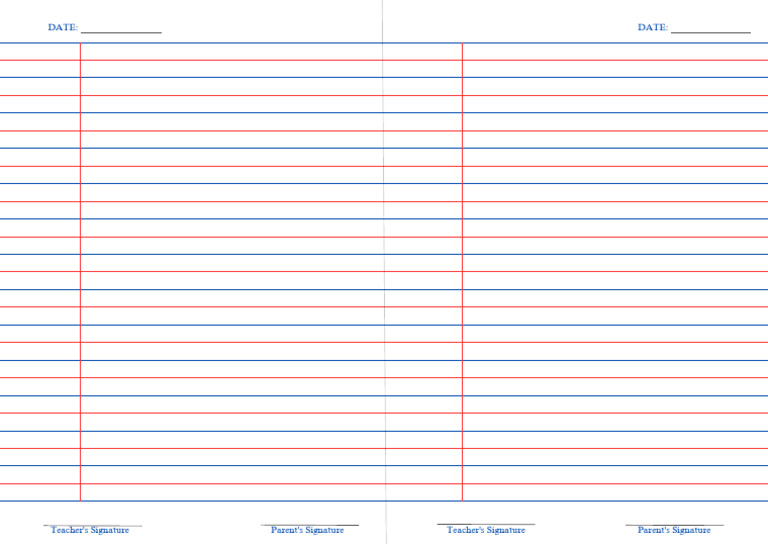Click Parent's Signature on the right page

pos(674,530)
